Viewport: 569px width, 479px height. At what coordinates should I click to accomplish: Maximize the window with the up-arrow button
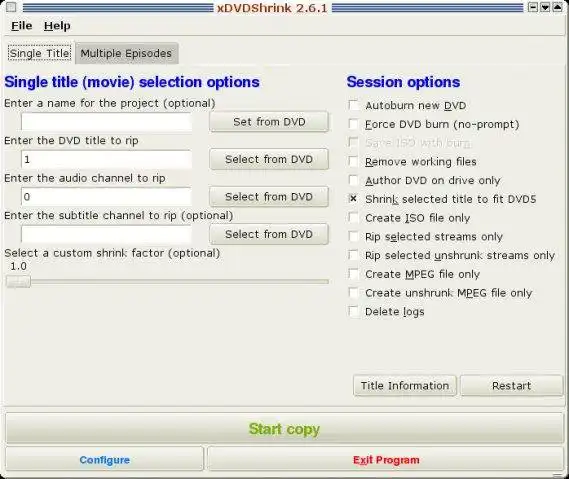click(x=557, y=7)
